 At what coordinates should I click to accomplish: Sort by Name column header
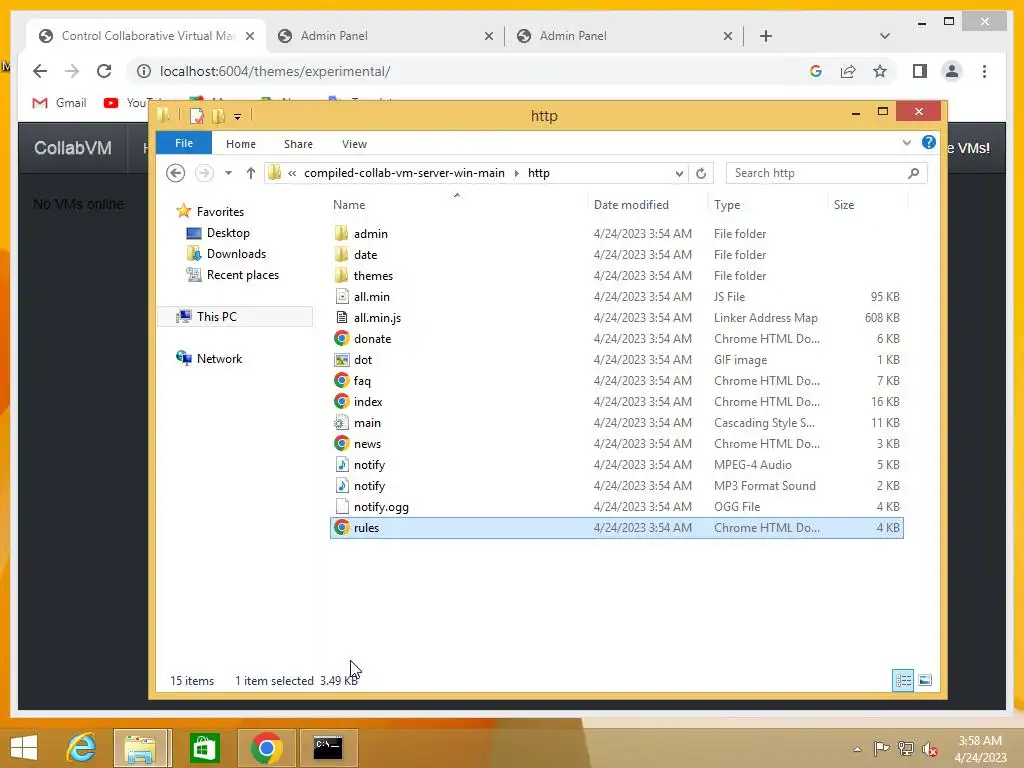(x=349, y=204)
